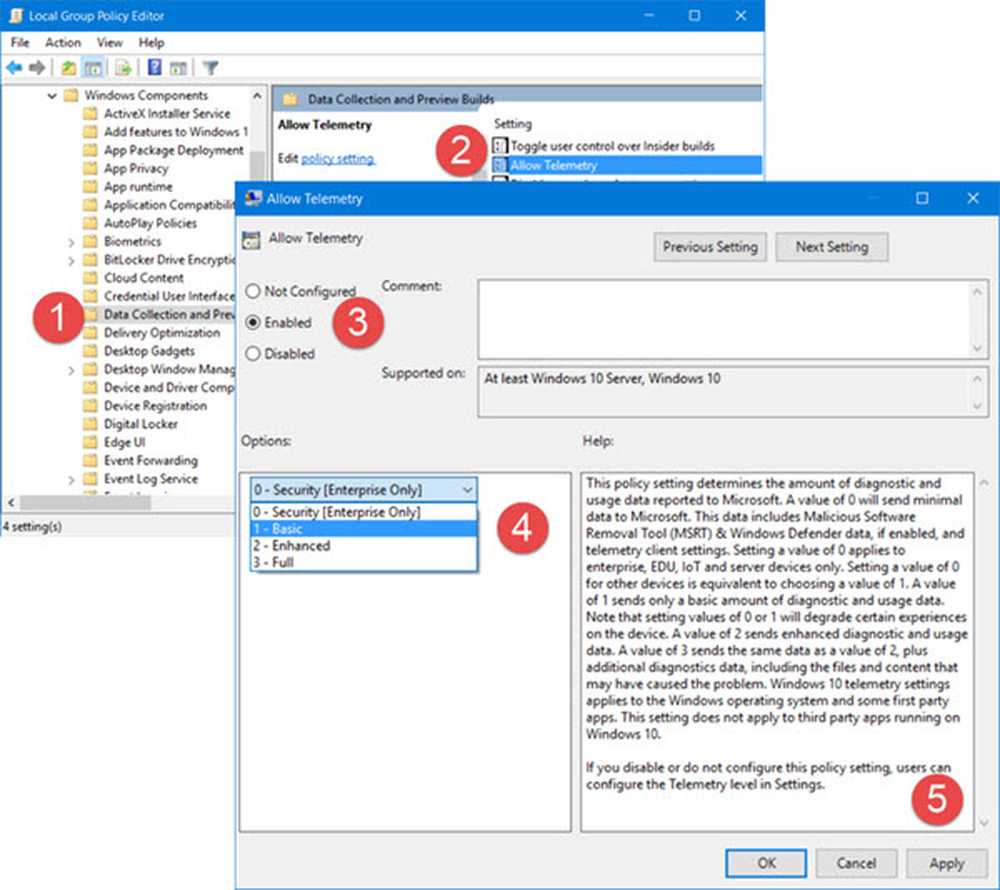
Task: Expand the Desktop Window Manager node
Action: [71, 370]
